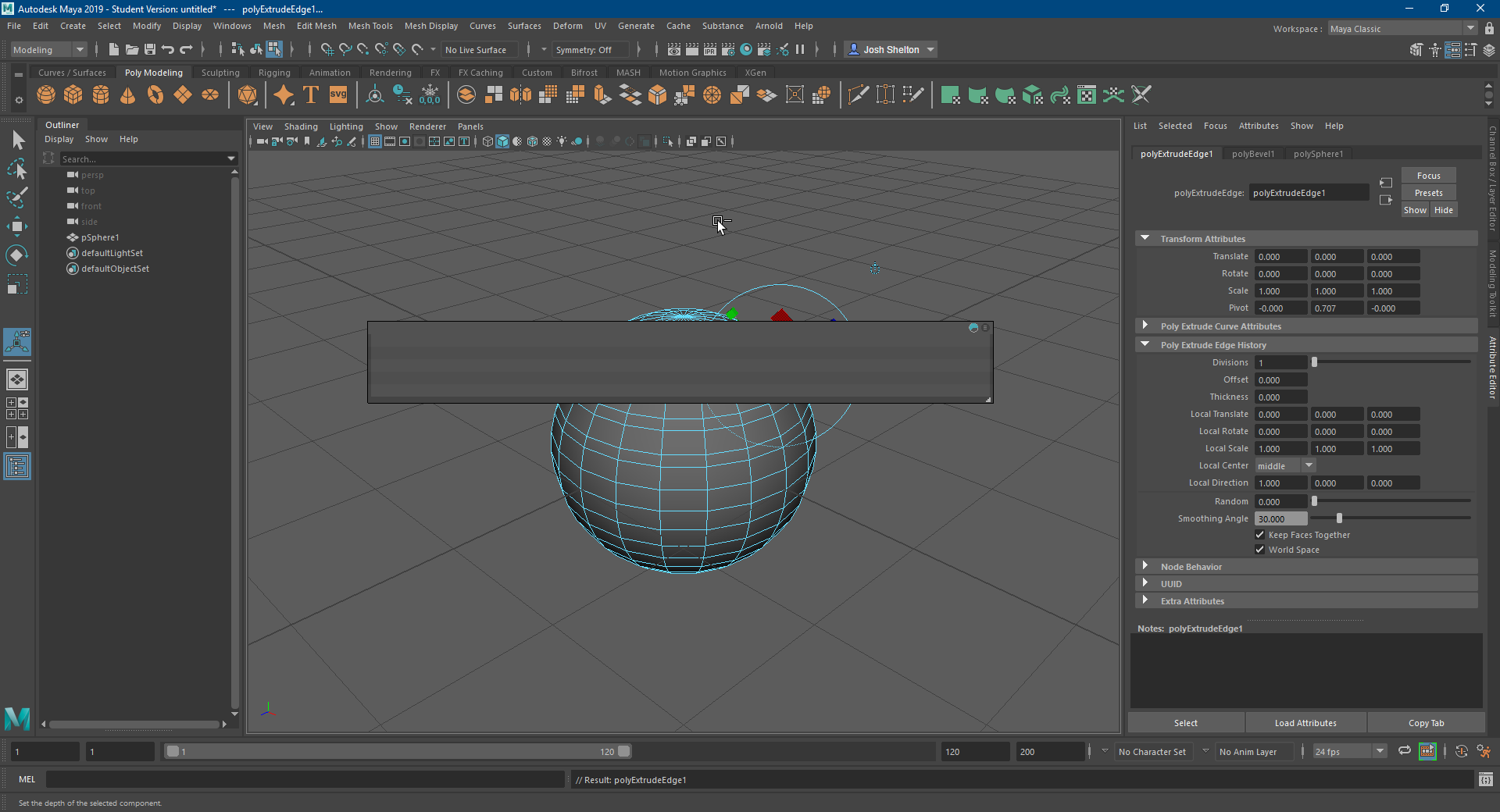The width and height of the screenshot is (1500, 812).
Task: Create a polygon sphere from the shelf
Action: pos(46,94)
